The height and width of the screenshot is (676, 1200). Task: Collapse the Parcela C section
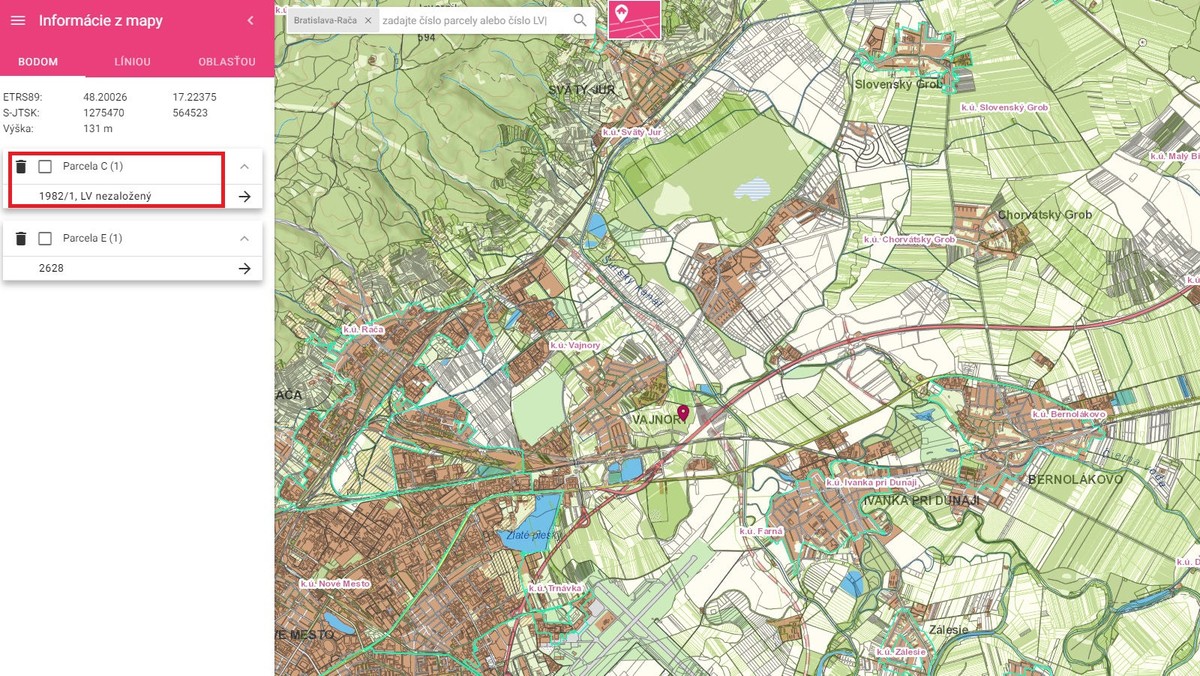tap(244, 166)
